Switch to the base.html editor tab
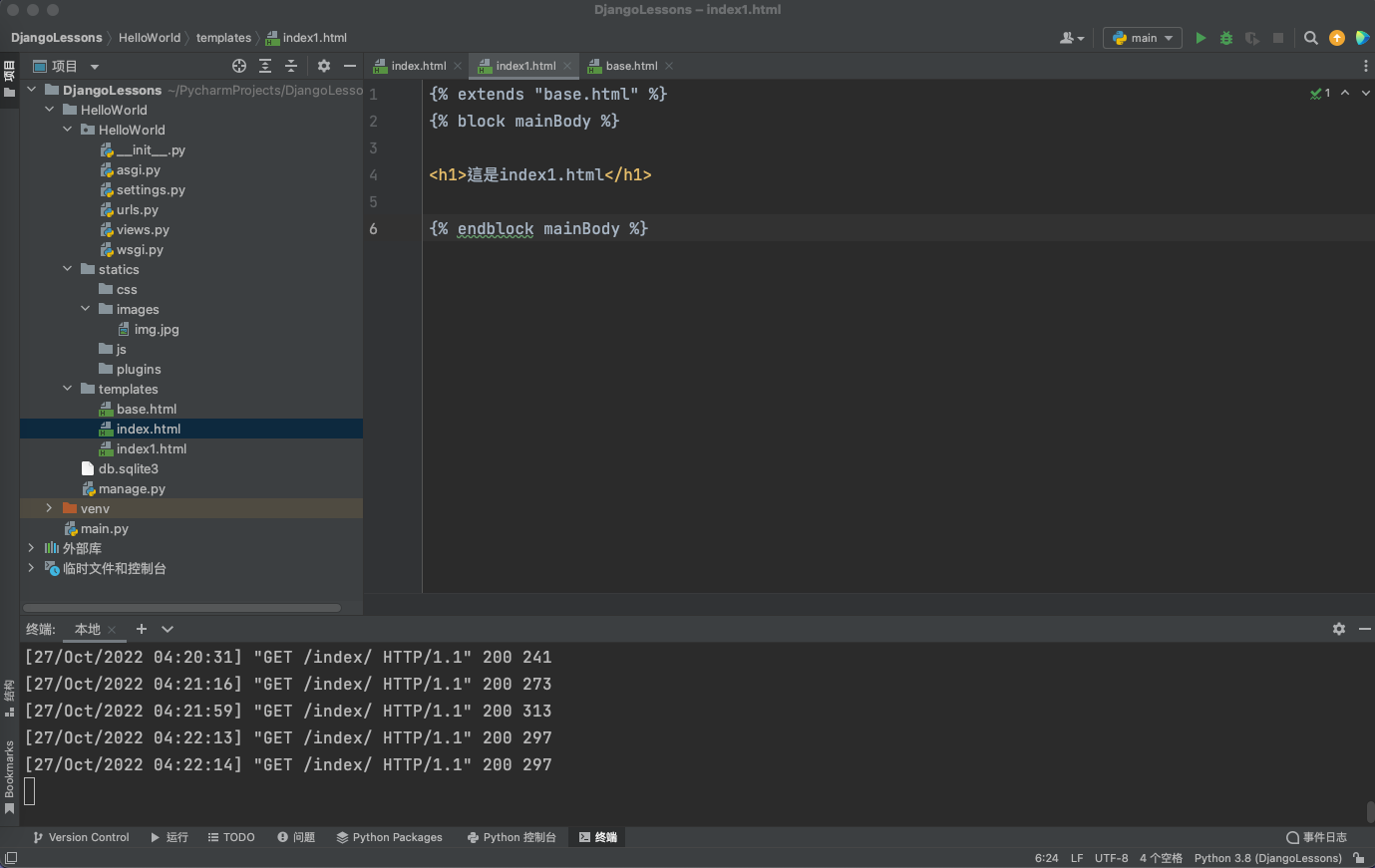The height and width of the screenshot is (868, 1375). point(631,66)
